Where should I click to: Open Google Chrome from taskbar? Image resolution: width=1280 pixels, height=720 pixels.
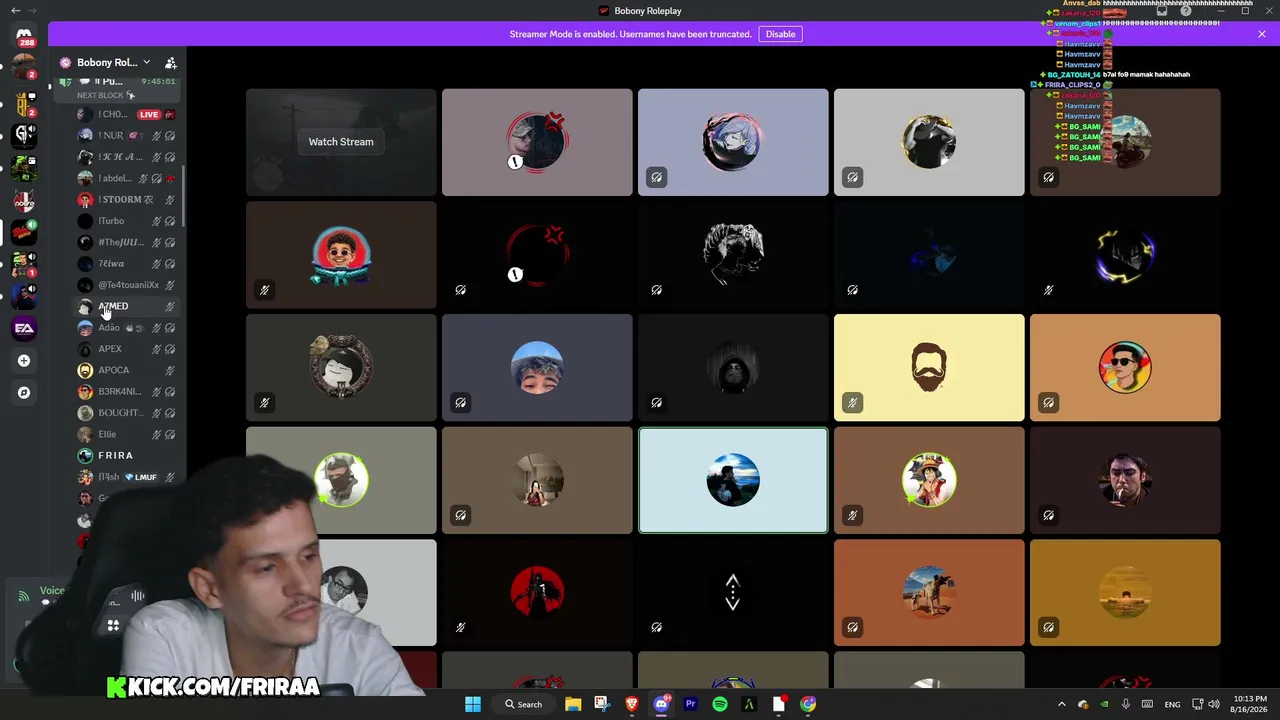pos(808,704)
